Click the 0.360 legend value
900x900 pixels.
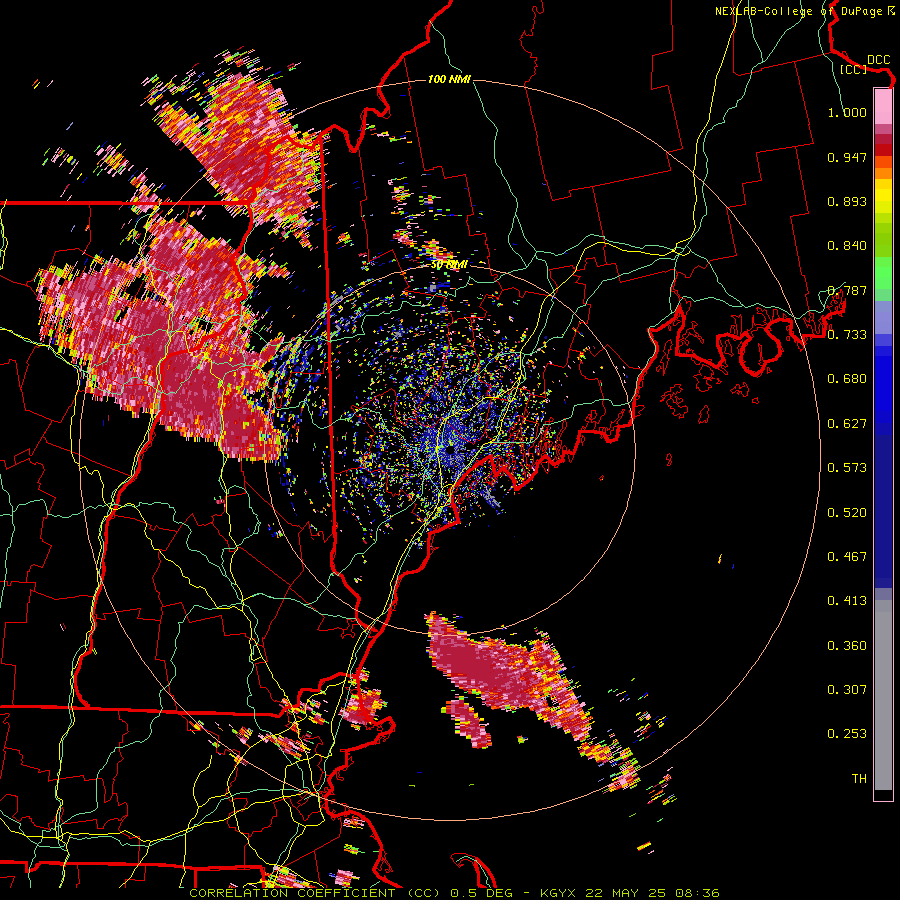(847, 646)
